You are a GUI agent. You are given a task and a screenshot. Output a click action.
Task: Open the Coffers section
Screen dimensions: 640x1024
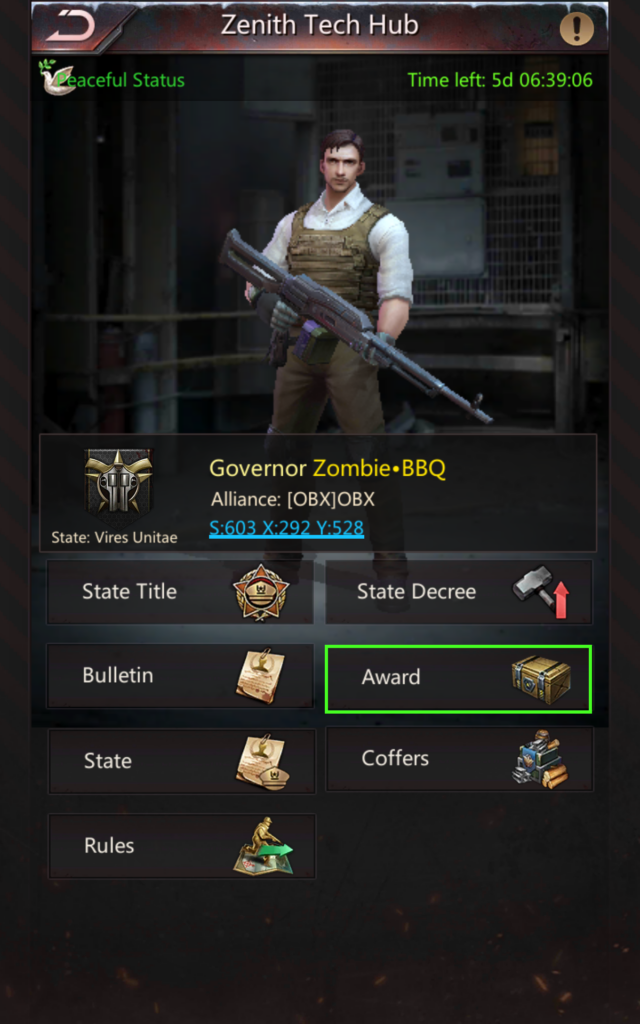pos(460,760)
